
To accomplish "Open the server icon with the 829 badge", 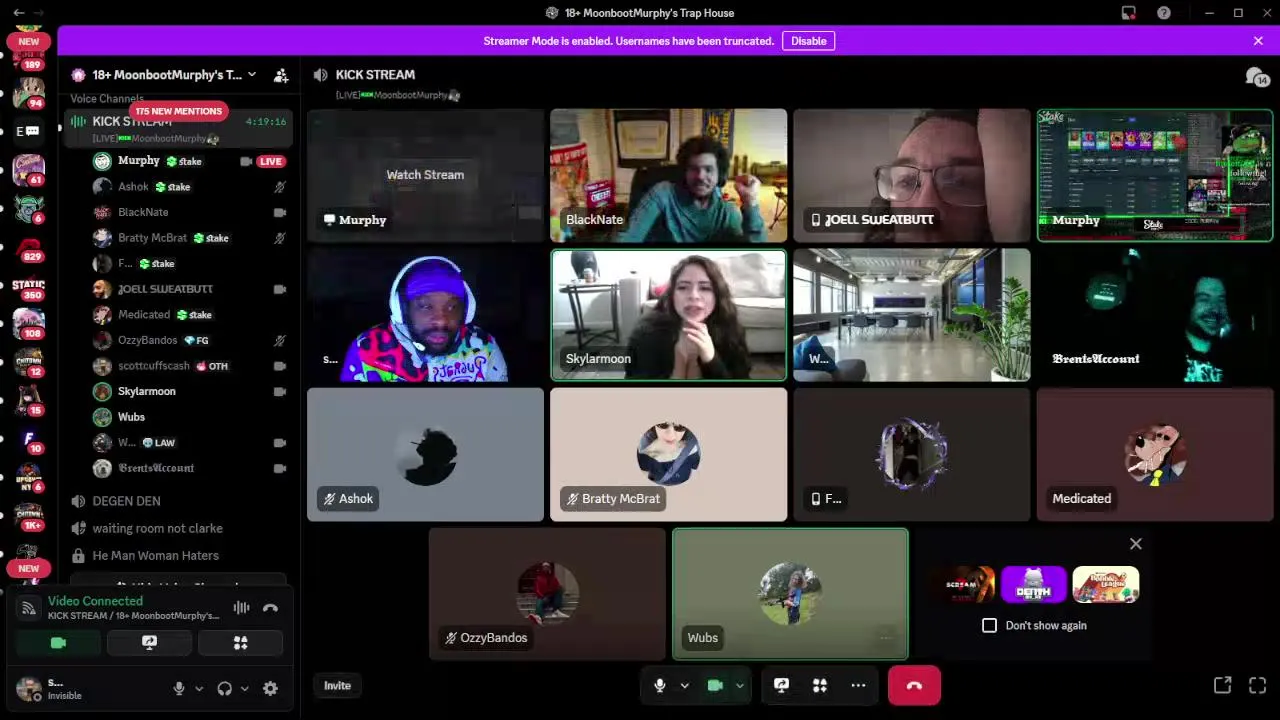I will point(29,249).
